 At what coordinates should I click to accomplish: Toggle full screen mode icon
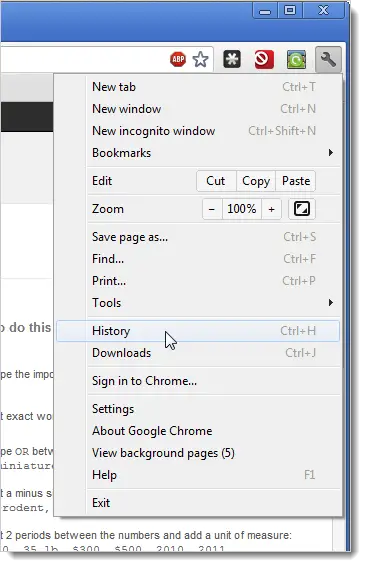pos(302,209)
